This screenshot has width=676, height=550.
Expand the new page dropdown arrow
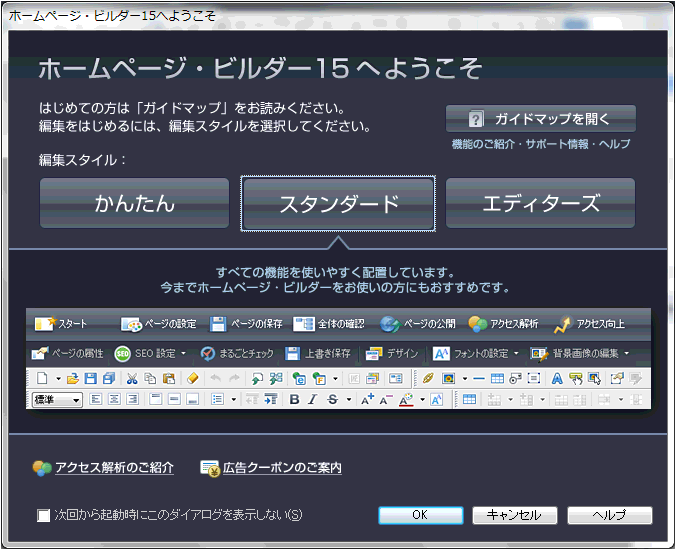click(x=58, y=379)
